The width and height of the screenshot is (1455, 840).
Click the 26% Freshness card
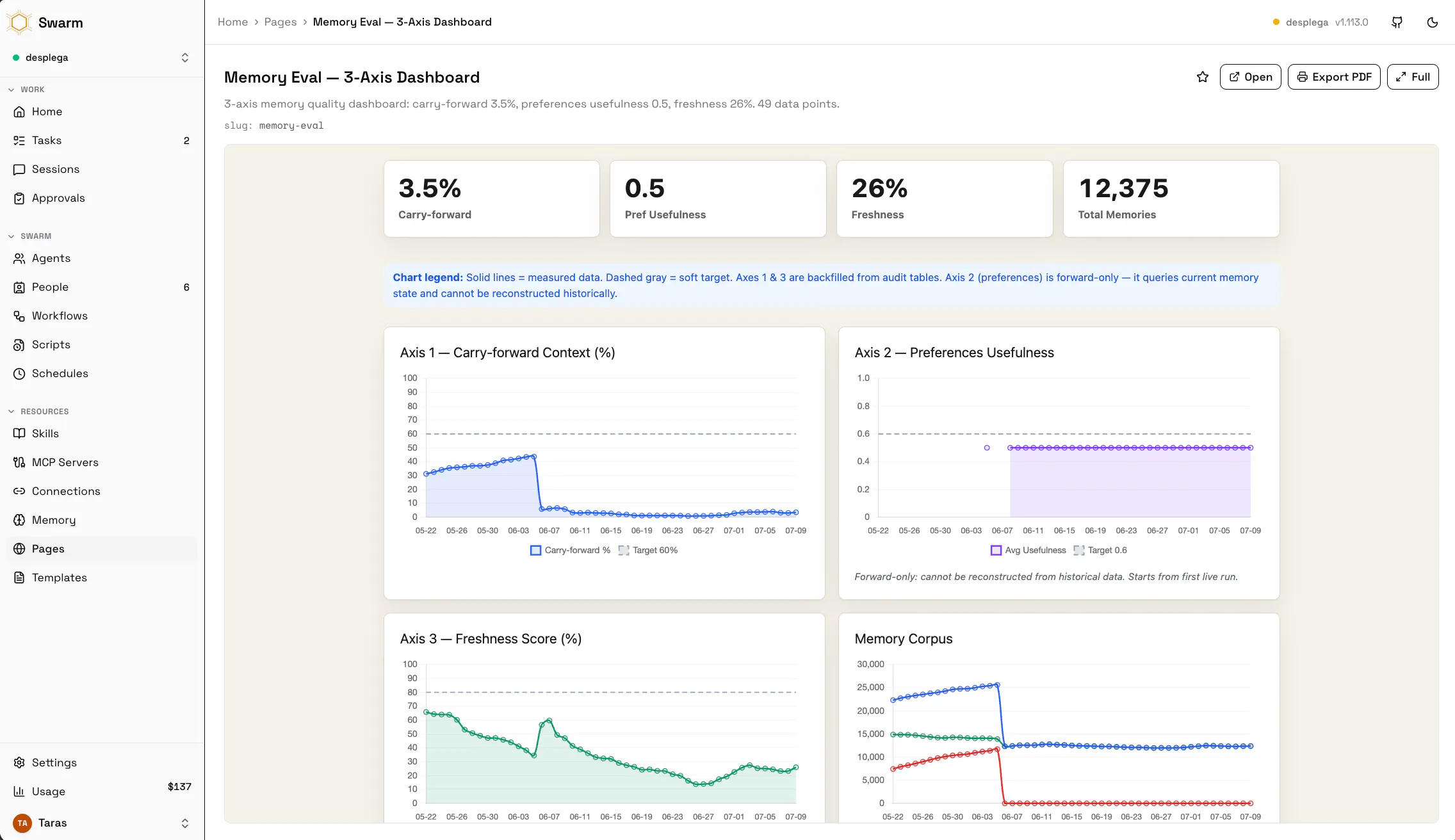pyautogui.click(x=945, y=198)
